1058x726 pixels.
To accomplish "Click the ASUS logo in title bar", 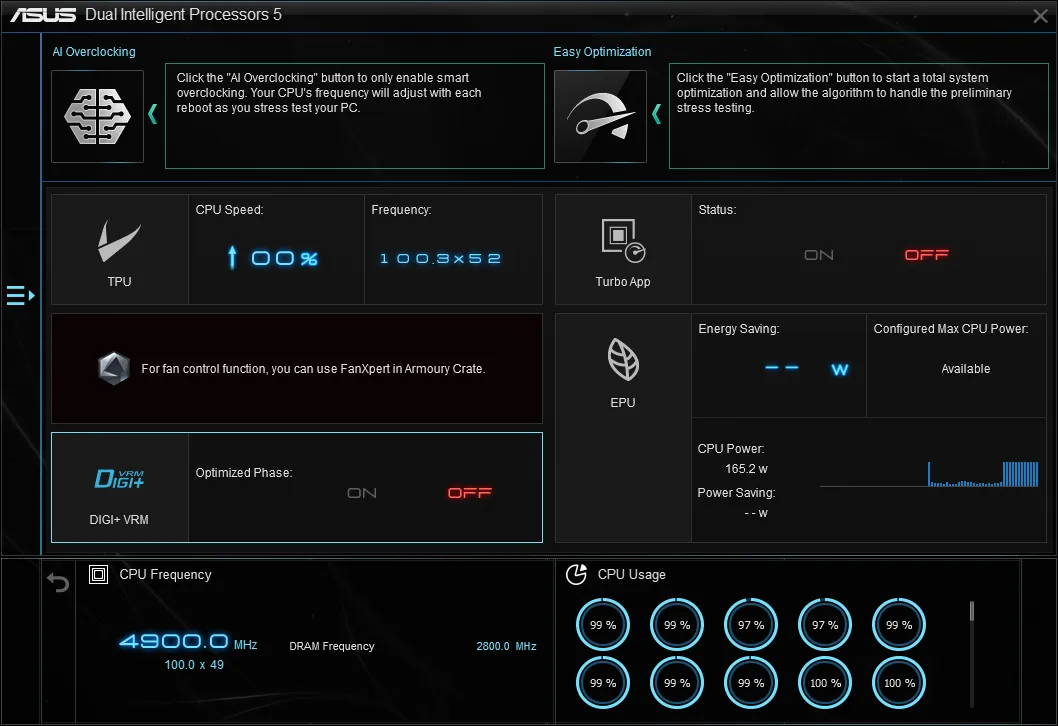I will 43,15.
